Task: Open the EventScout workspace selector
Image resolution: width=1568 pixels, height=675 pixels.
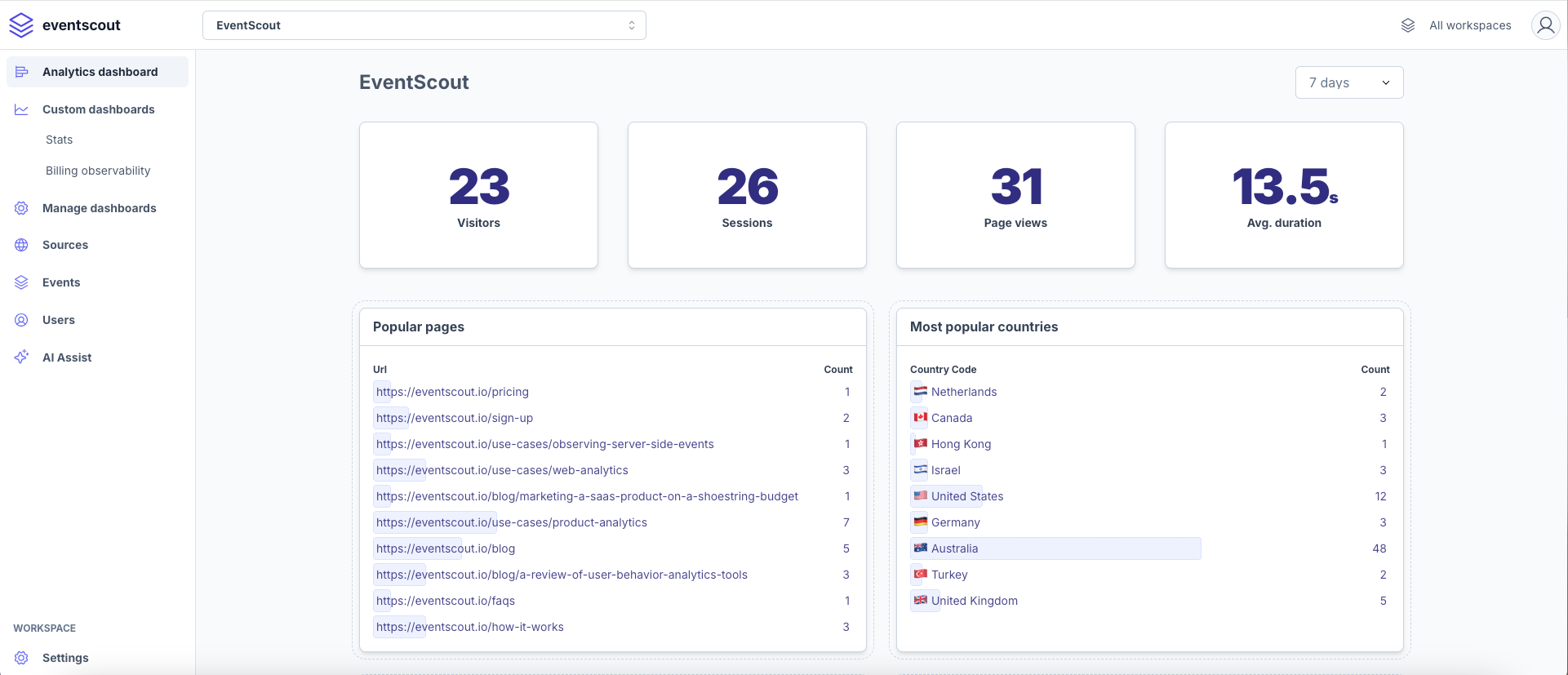Action: coord(424,25)
